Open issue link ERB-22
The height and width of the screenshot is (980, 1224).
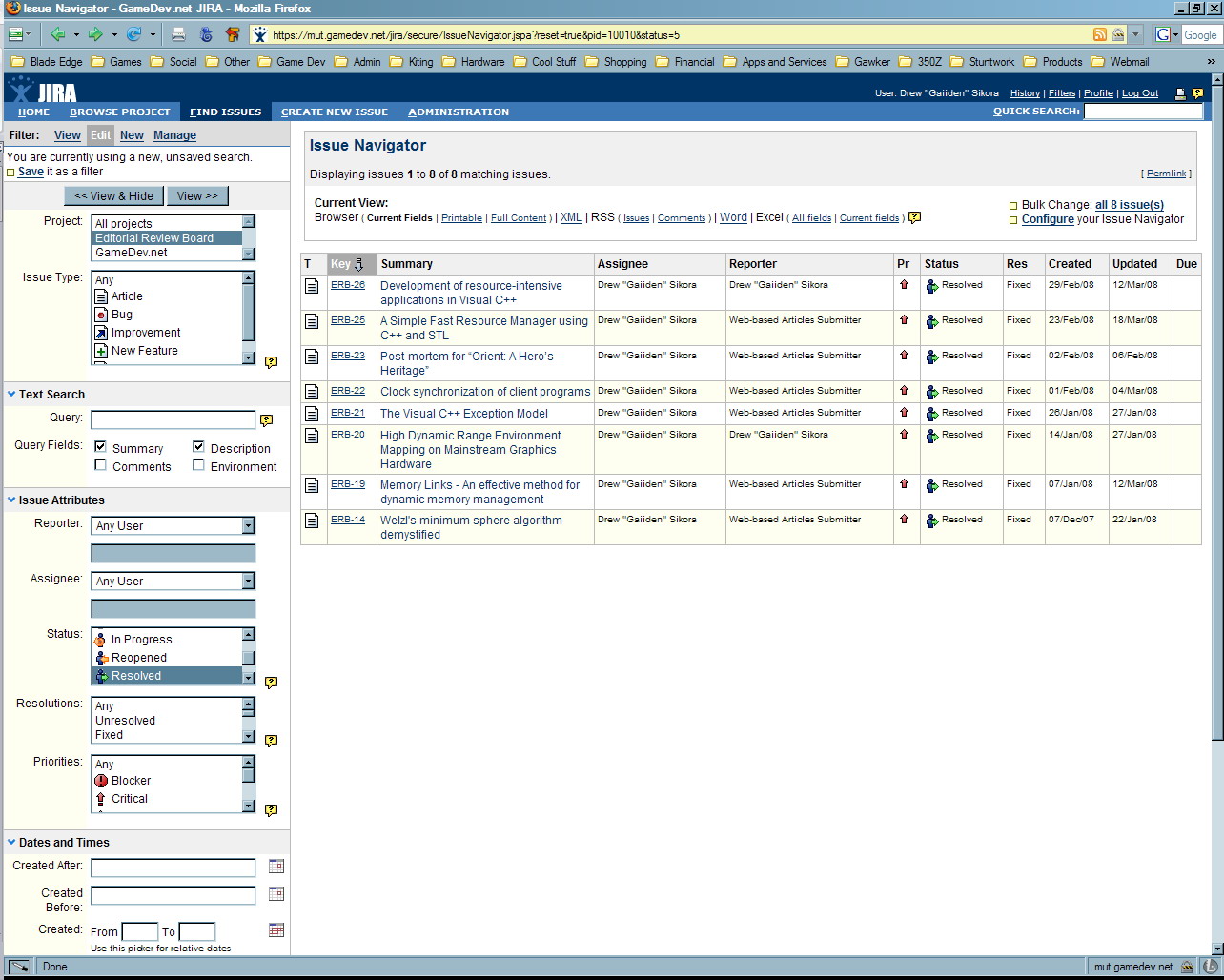coord(348,390)
